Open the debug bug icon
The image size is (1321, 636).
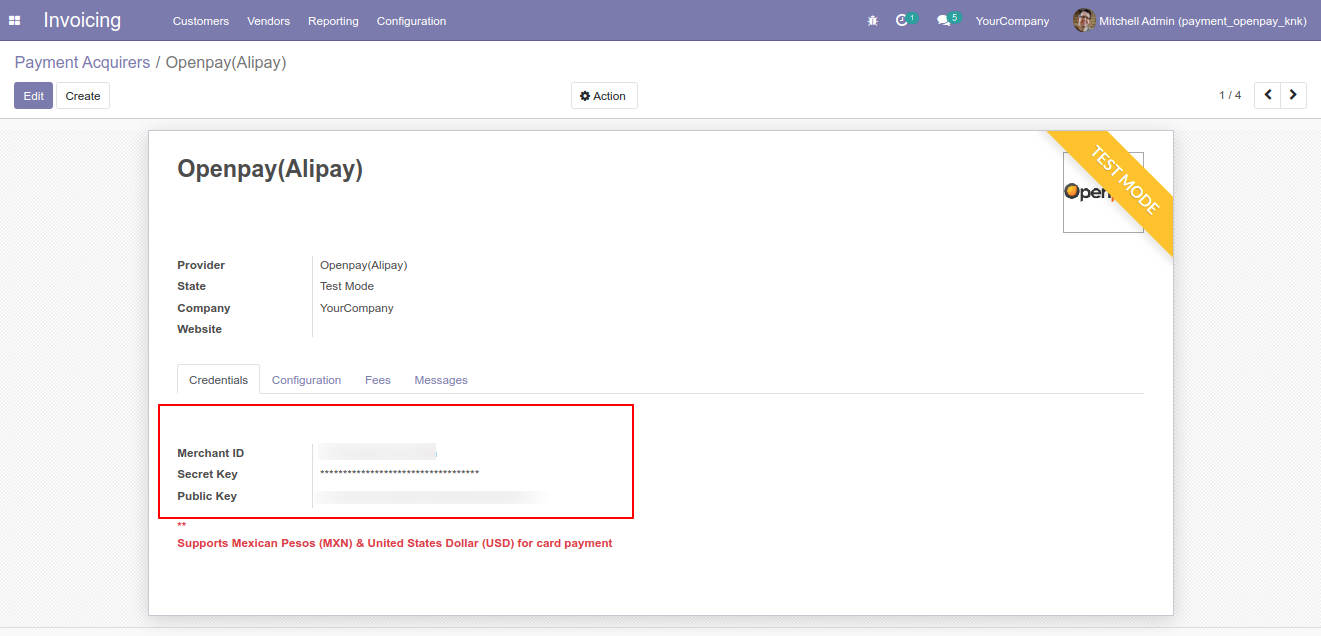(873, 21)
